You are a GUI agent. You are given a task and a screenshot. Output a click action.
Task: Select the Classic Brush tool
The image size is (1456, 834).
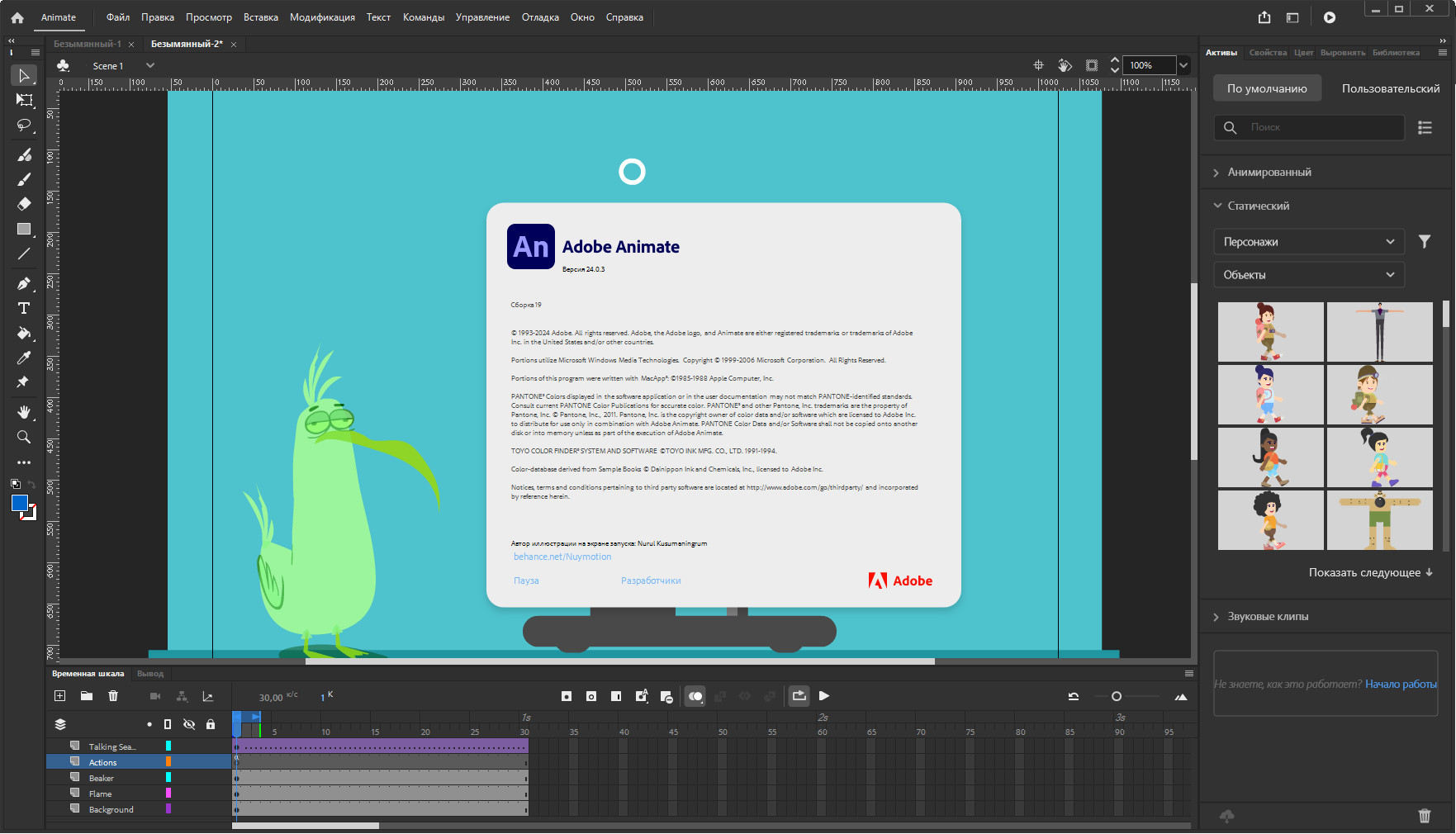click(24, 179)
